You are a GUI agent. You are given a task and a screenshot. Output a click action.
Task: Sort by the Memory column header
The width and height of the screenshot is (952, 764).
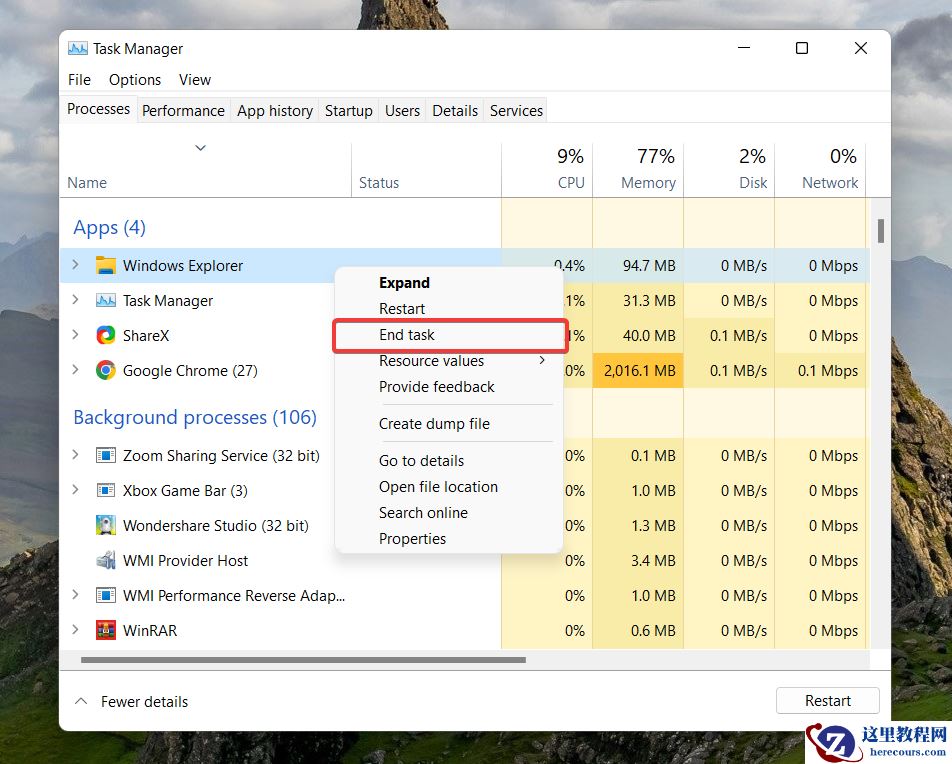[638, 169]
